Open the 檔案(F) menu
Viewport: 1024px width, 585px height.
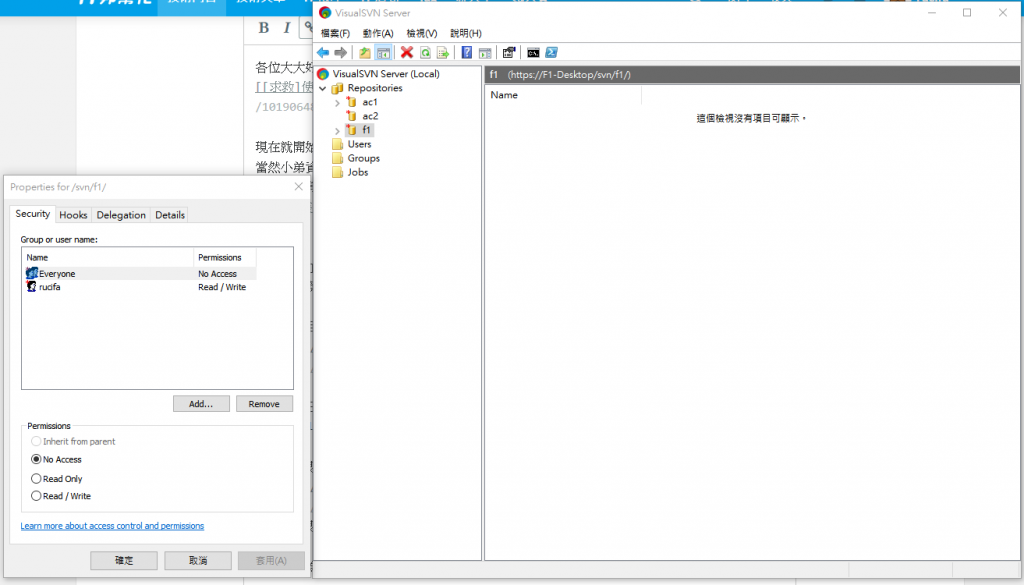(x=336, y=33)
